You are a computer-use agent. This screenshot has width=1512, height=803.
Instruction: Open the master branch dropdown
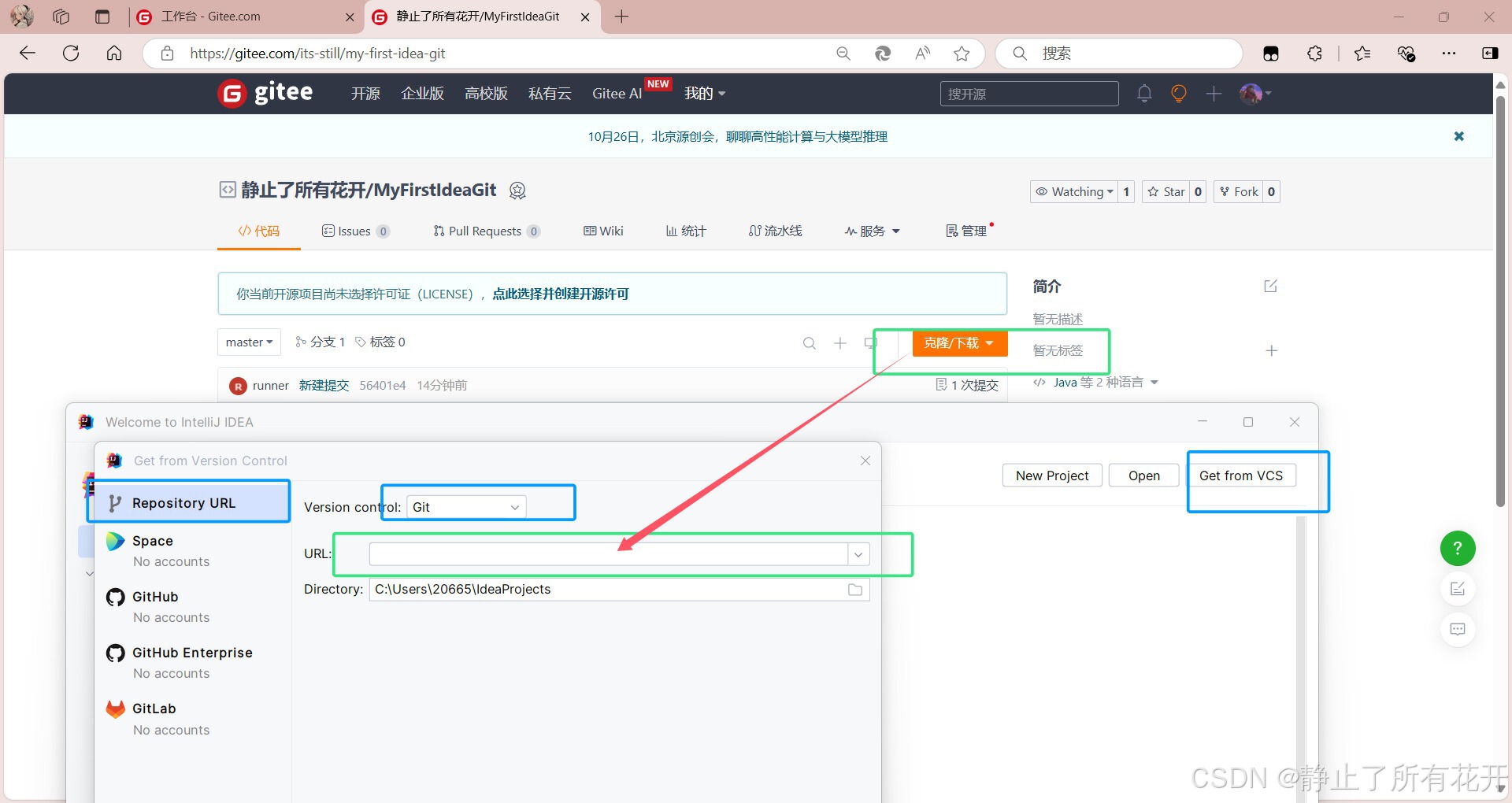tap(249, 342)
